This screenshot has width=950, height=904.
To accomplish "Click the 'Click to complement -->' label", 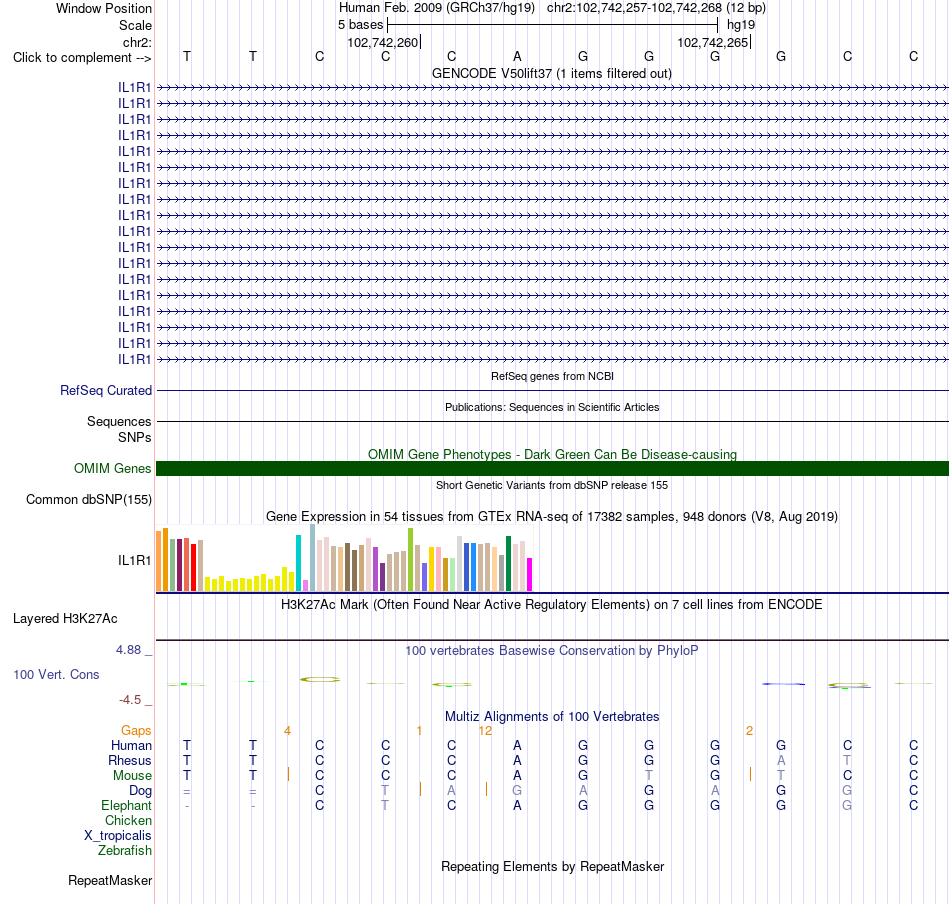I will 82,58.
